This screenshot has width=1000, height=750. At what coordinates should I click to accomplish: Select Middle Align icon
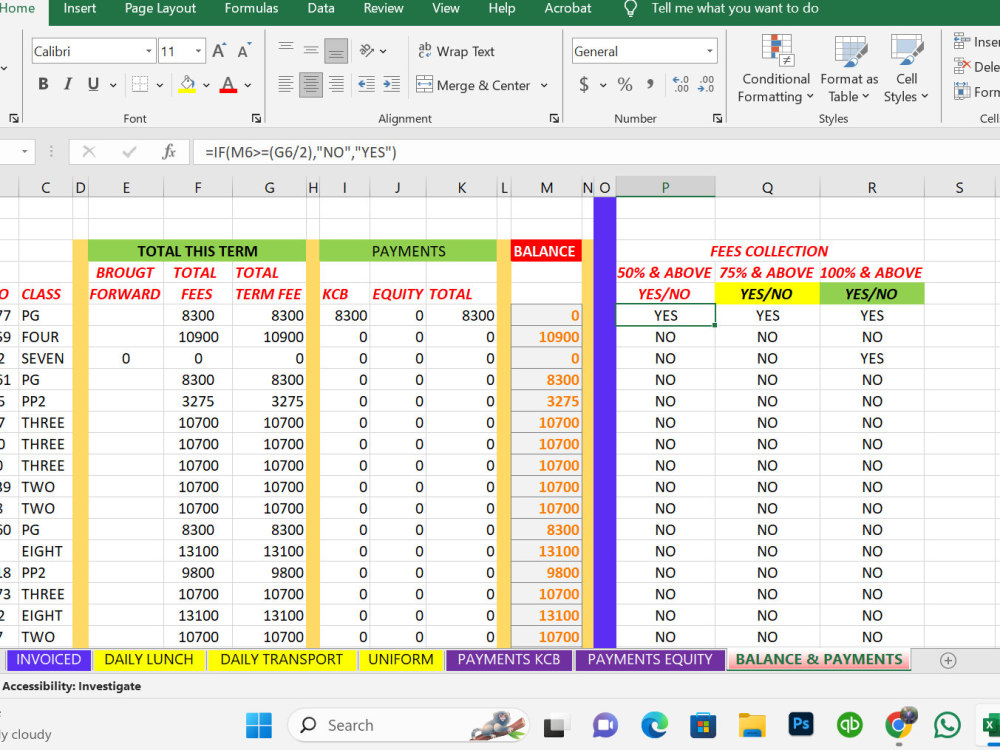[x=311, y=50]
